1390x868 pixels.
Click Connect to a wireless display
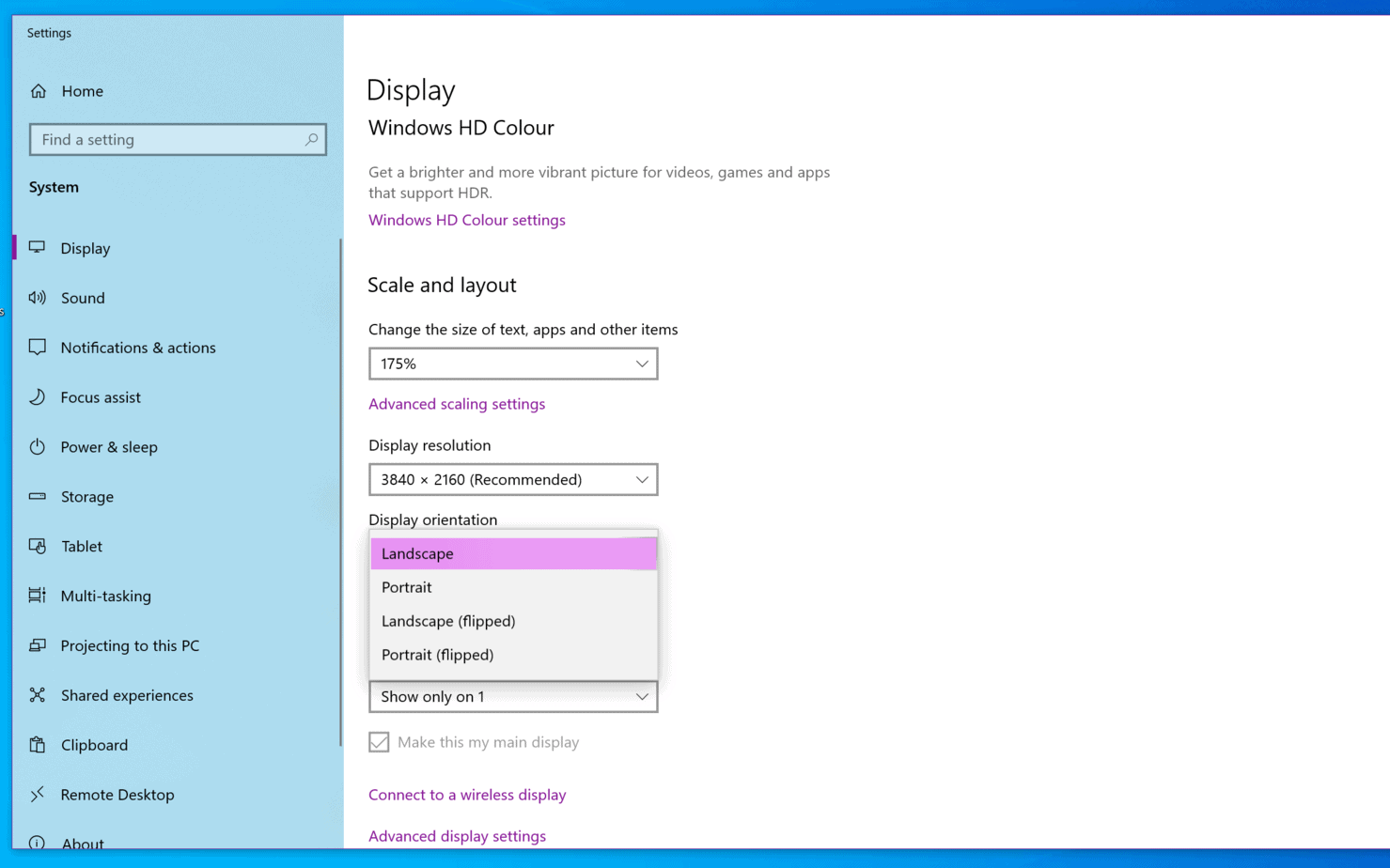[x=467, y=794]
